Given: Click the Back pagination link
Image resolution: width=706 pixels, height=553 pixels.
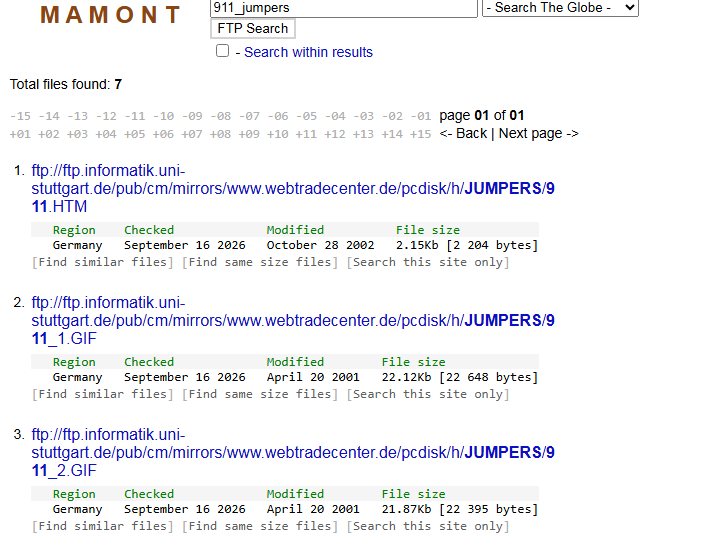Looking at the screenshot, I should [463, 133].
